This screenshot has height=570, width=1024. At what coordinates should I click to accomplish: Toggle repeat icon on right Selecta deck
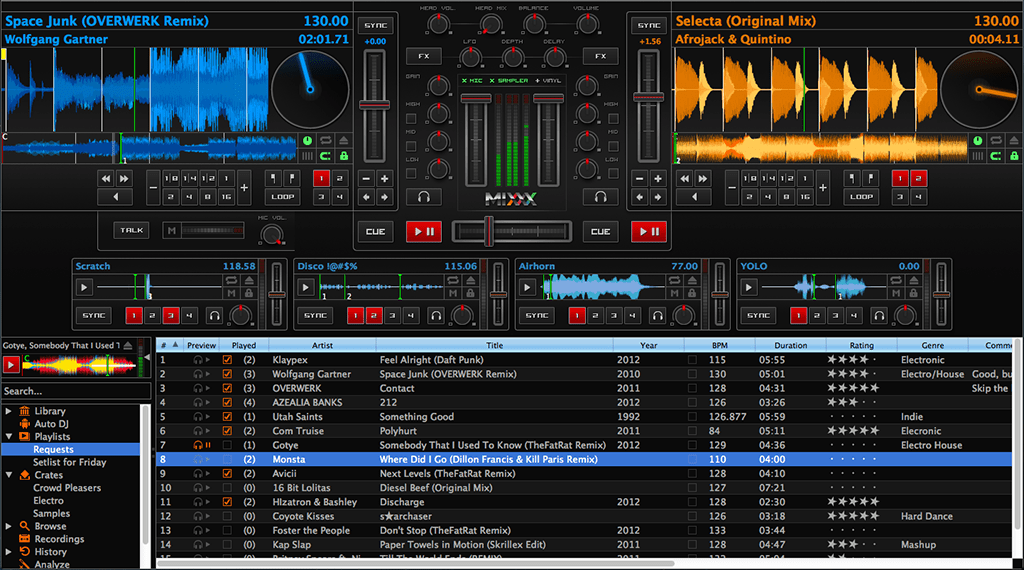click(x=995, y=140)
